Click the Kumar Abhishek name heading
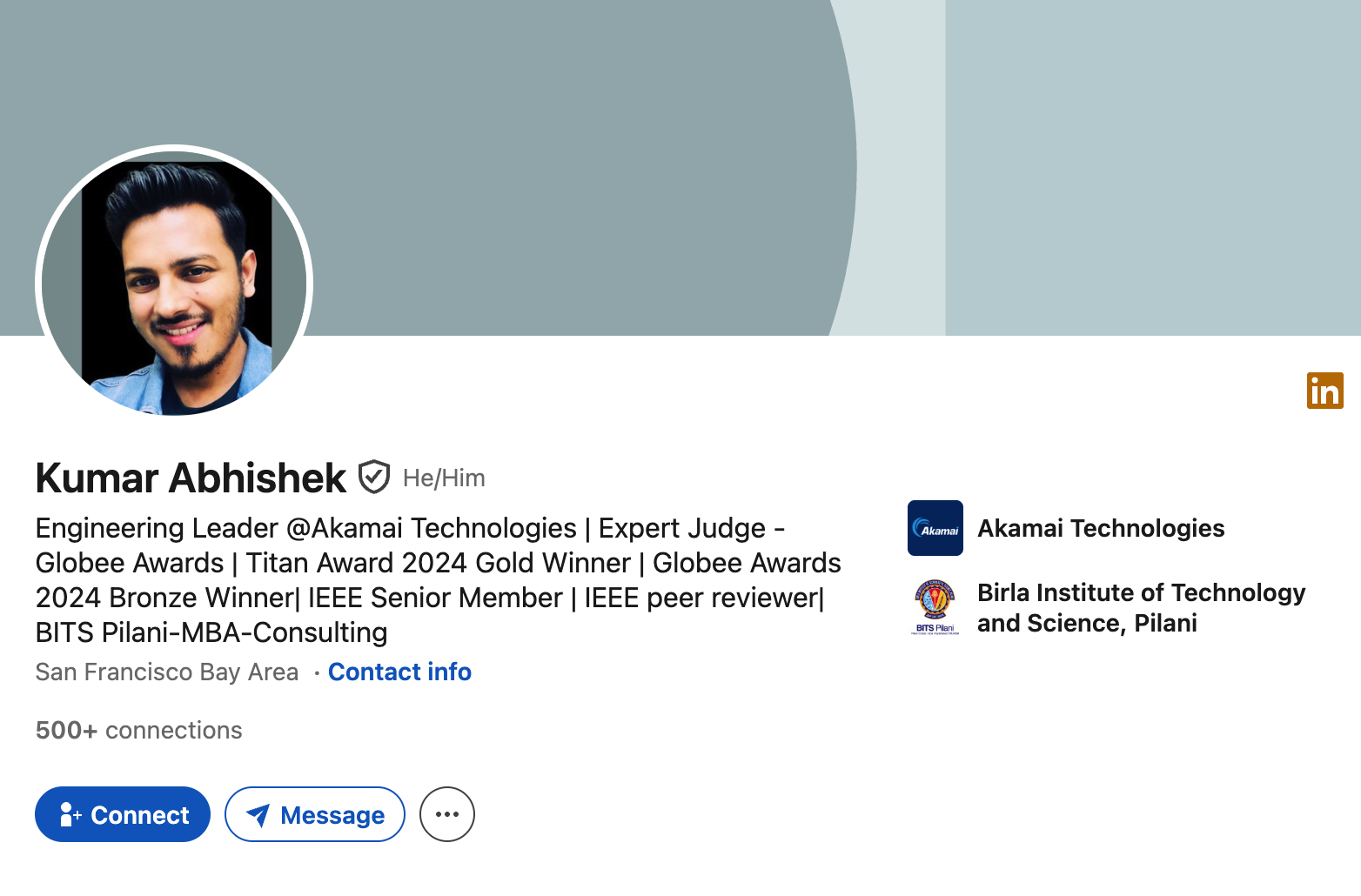Viewport: 1361px width, 896px height. point(191,478)
